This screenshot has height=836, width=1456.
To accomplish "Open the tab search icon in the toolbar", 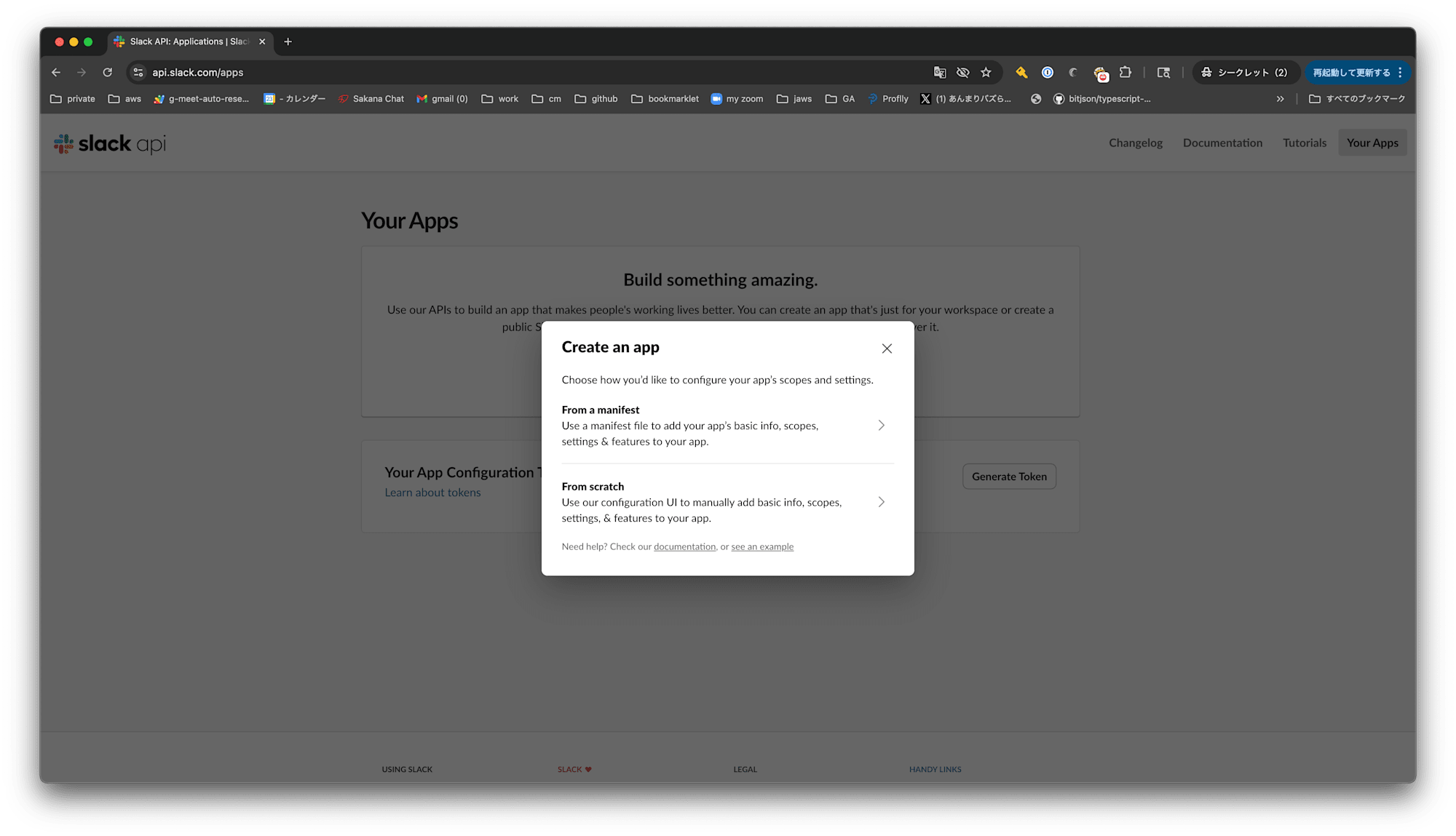I will click(1163, 72).
